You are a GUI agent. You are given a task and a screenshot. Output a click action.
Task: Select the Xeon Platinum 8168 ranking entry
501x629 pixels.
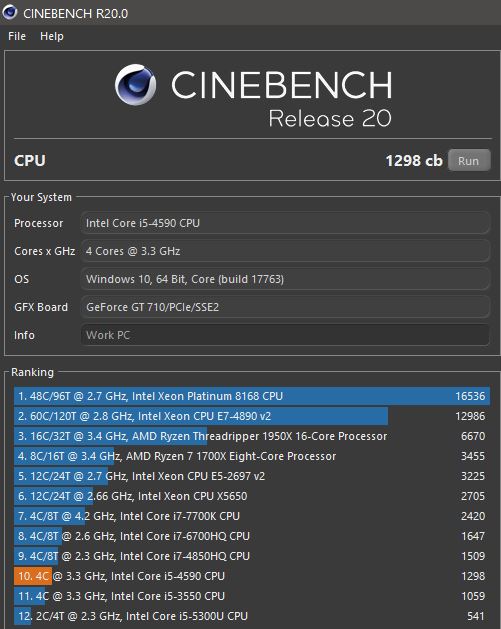pos(252,396)
